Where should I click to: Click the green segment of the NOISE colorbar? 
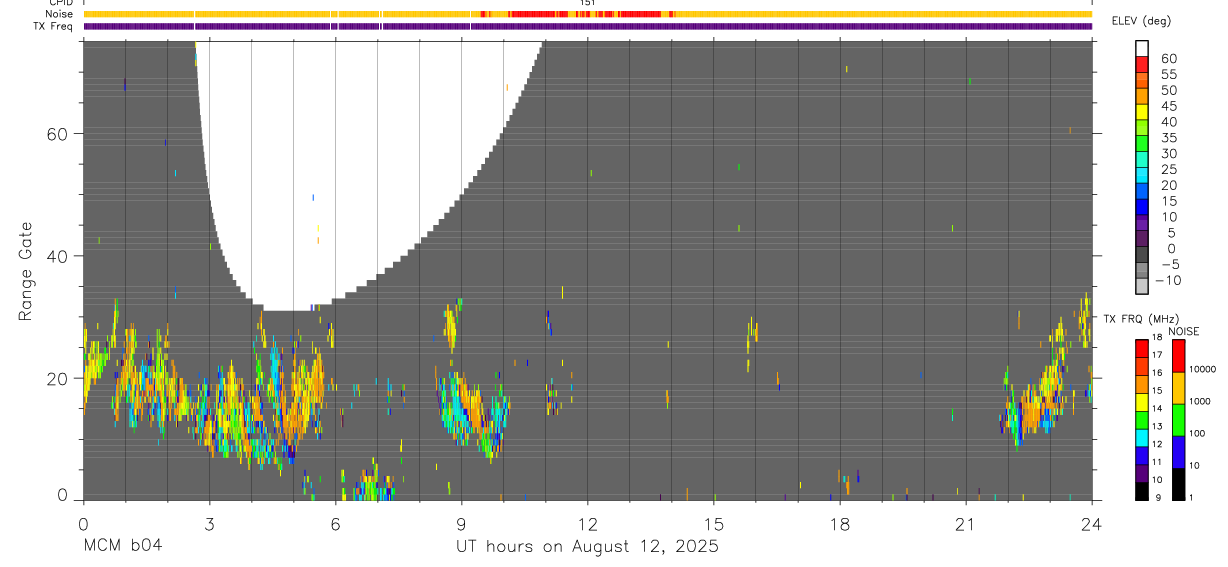(x=1178, y=420)
